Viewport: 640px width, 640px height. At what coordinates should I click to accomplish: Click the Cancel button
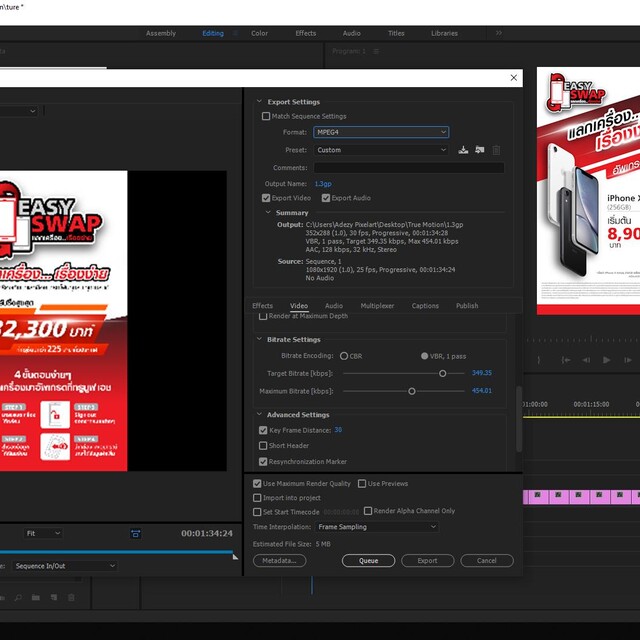pyautogui.click(x=487, y=561)
